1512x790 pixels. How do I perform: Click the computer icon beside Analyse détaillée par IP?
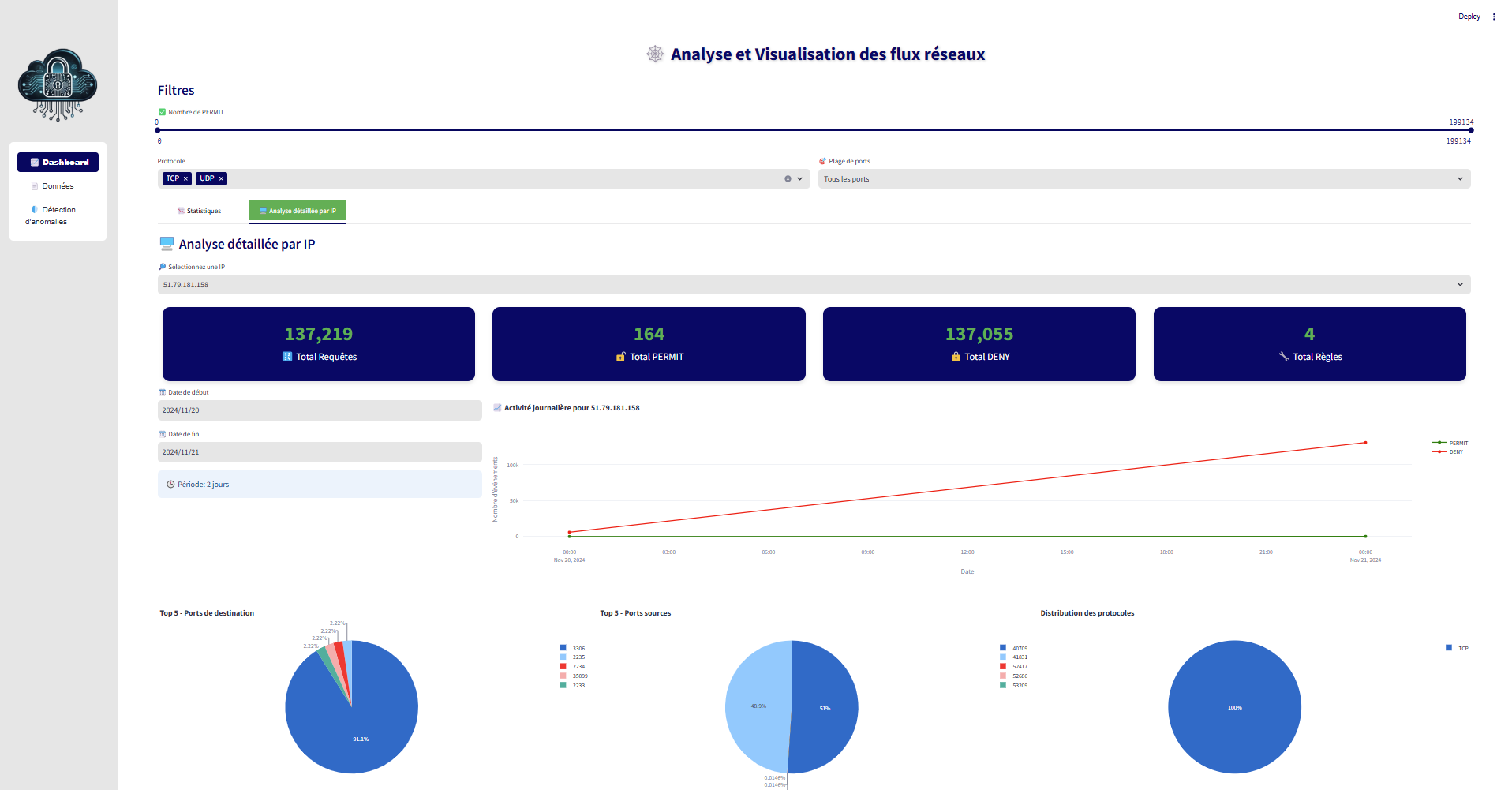(167, 244)
